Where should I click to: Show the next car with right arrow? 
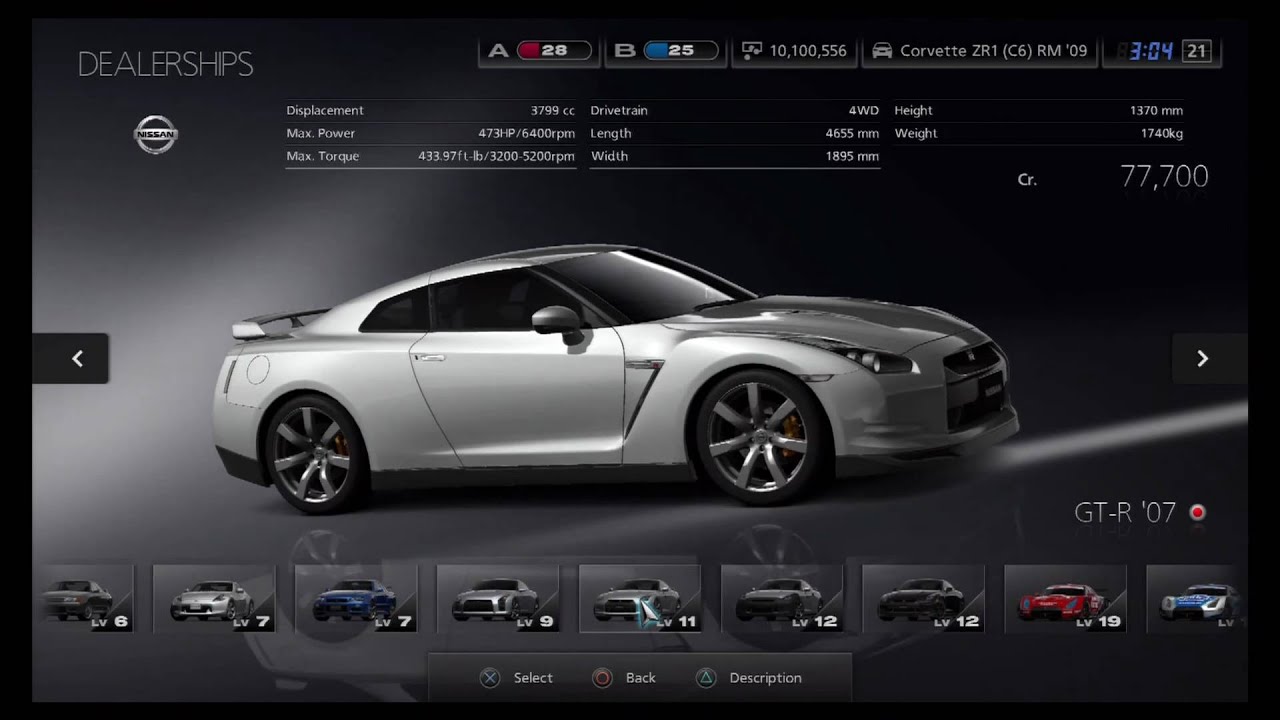pyautogui.click(x=1209, y=358)
